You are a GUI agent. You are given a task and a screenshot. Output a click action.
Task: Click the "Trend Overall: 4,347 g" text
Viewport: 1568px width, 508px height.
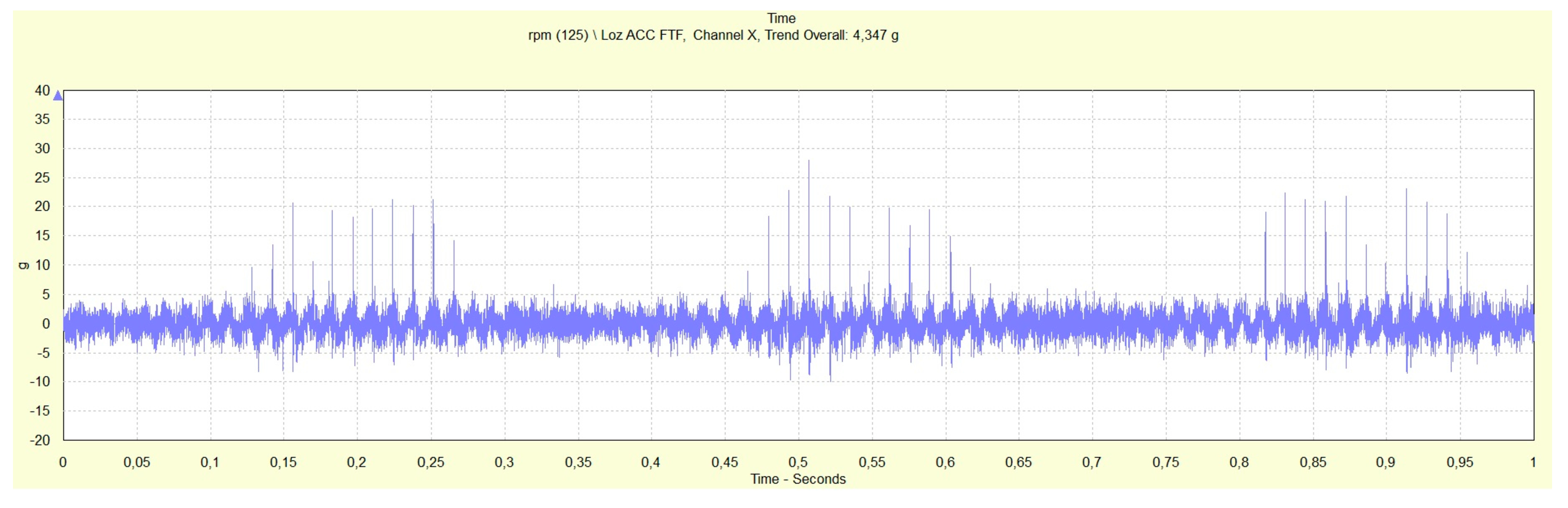click(831, 35)
